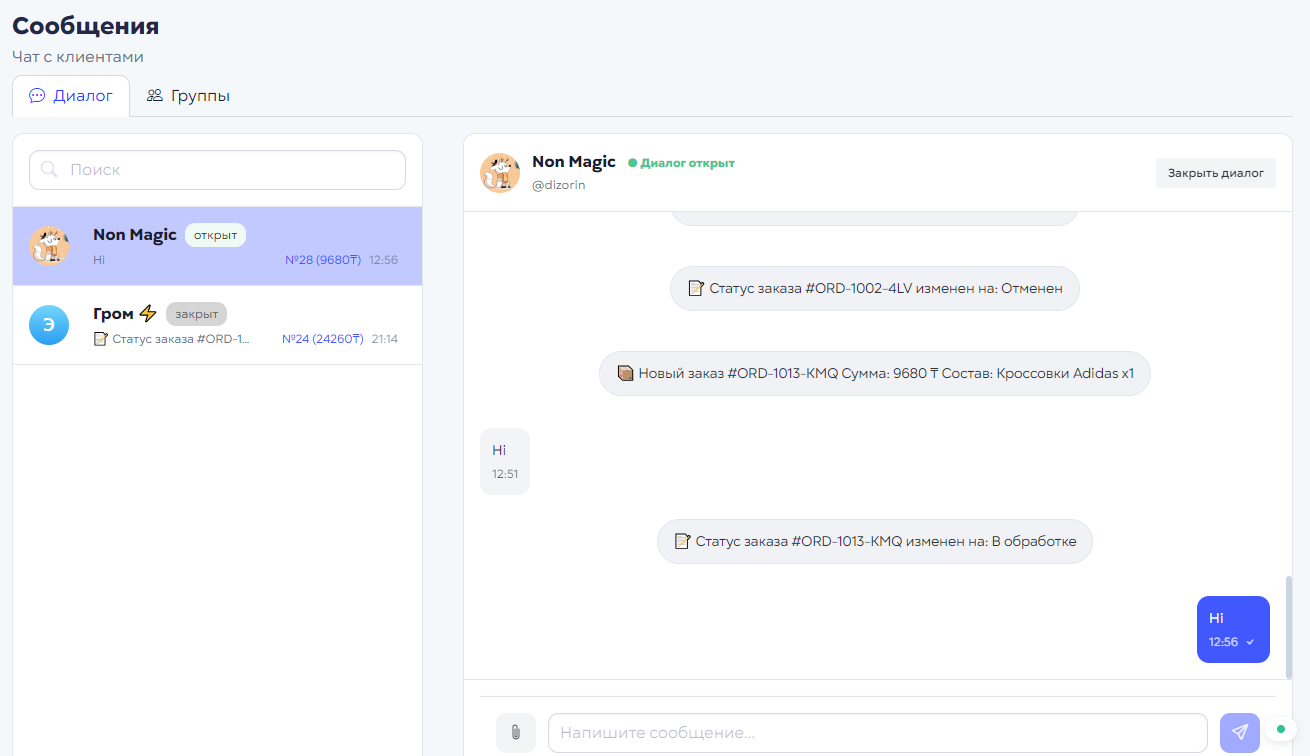Click Non Magic avatar in chat header
1310x756 pixels.
point(500,173)
